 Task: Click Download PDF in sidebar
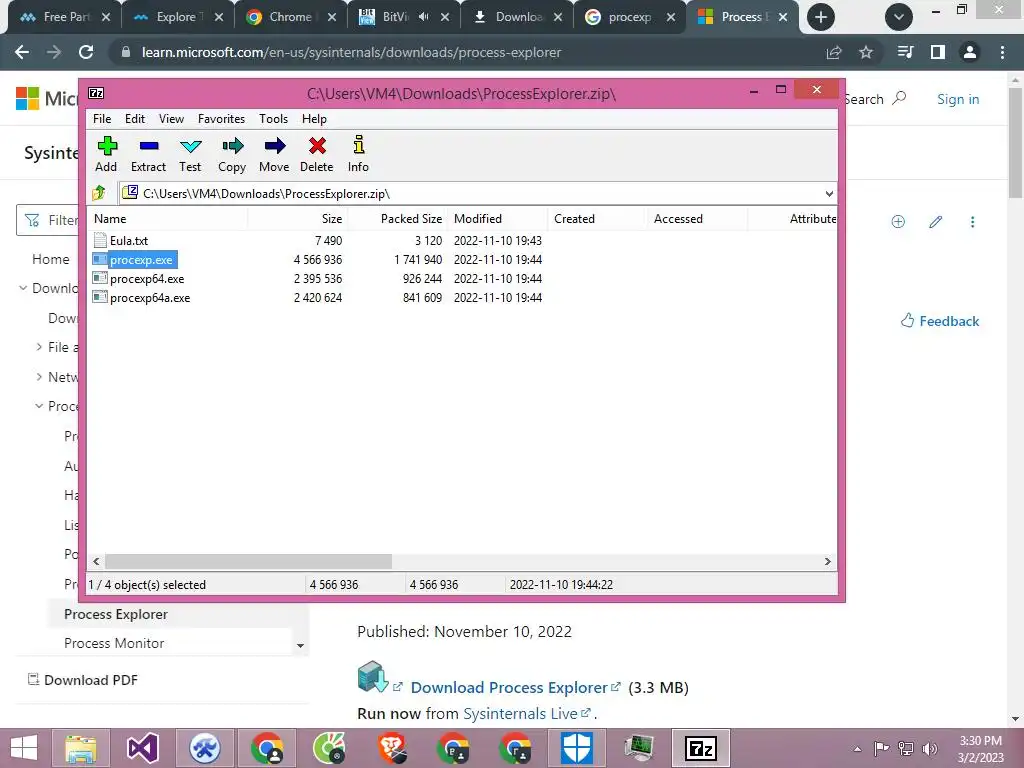[83, 680]
